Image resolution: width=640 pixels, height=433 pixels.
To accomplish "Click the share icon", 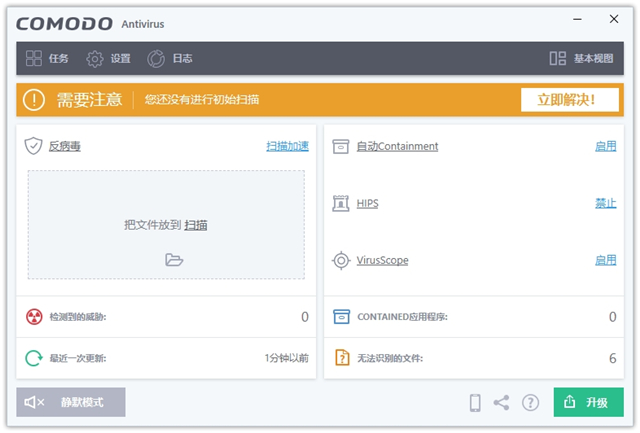I will [502, 403].
